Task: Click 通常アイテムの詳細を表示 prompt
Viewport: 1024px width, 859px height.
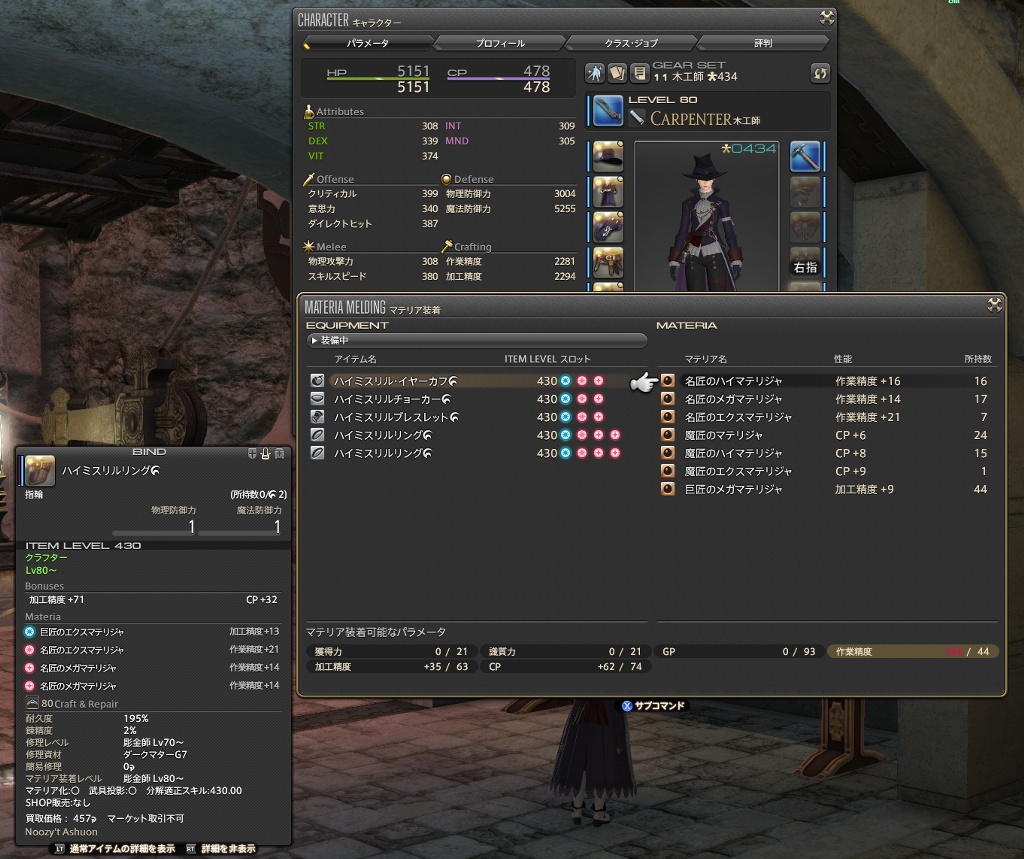Action: [115, 849]
